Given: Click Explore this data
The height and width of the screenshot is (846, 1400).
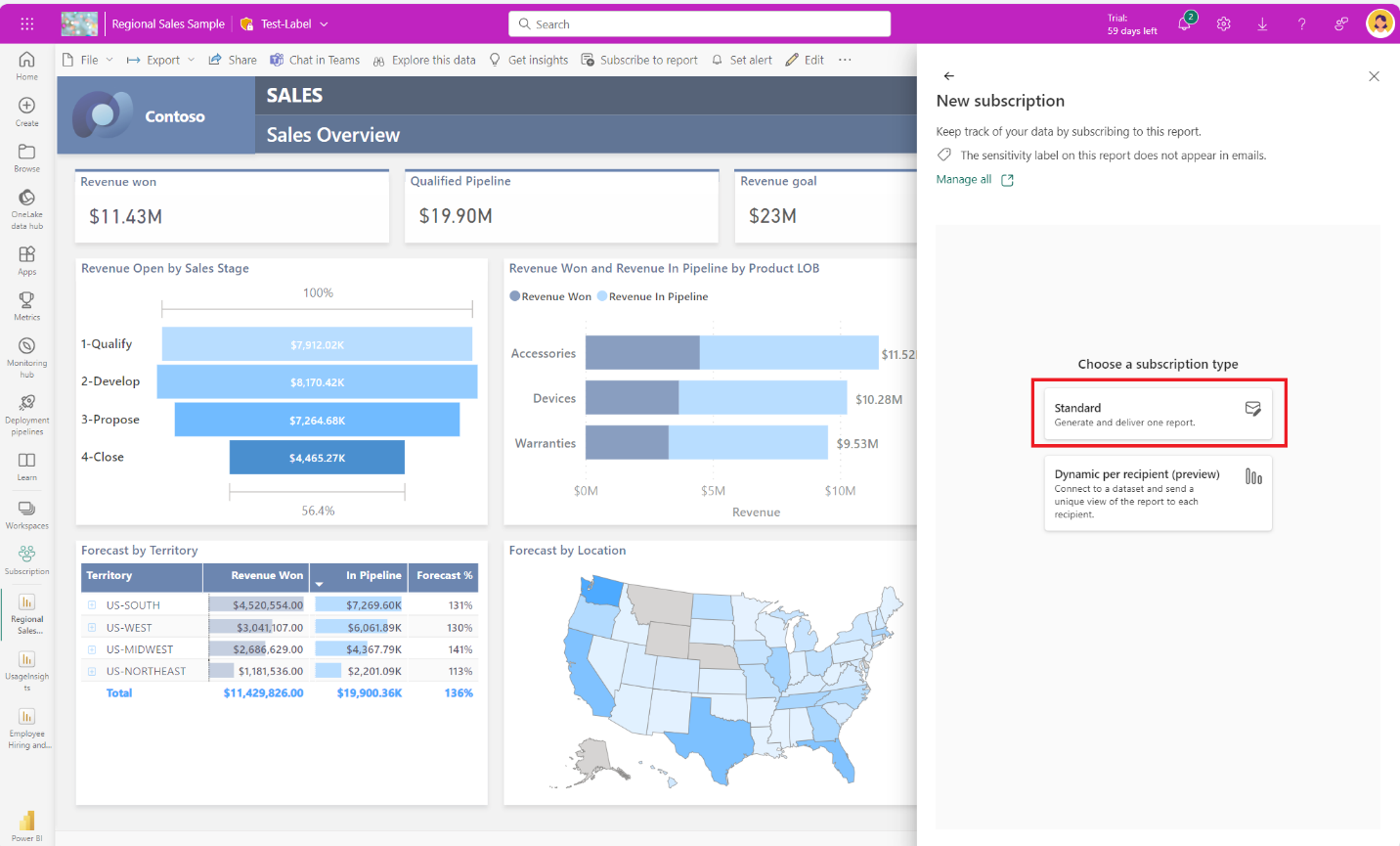Looking at the screenshot, I should pyautogui.click(x=423, y=60).
